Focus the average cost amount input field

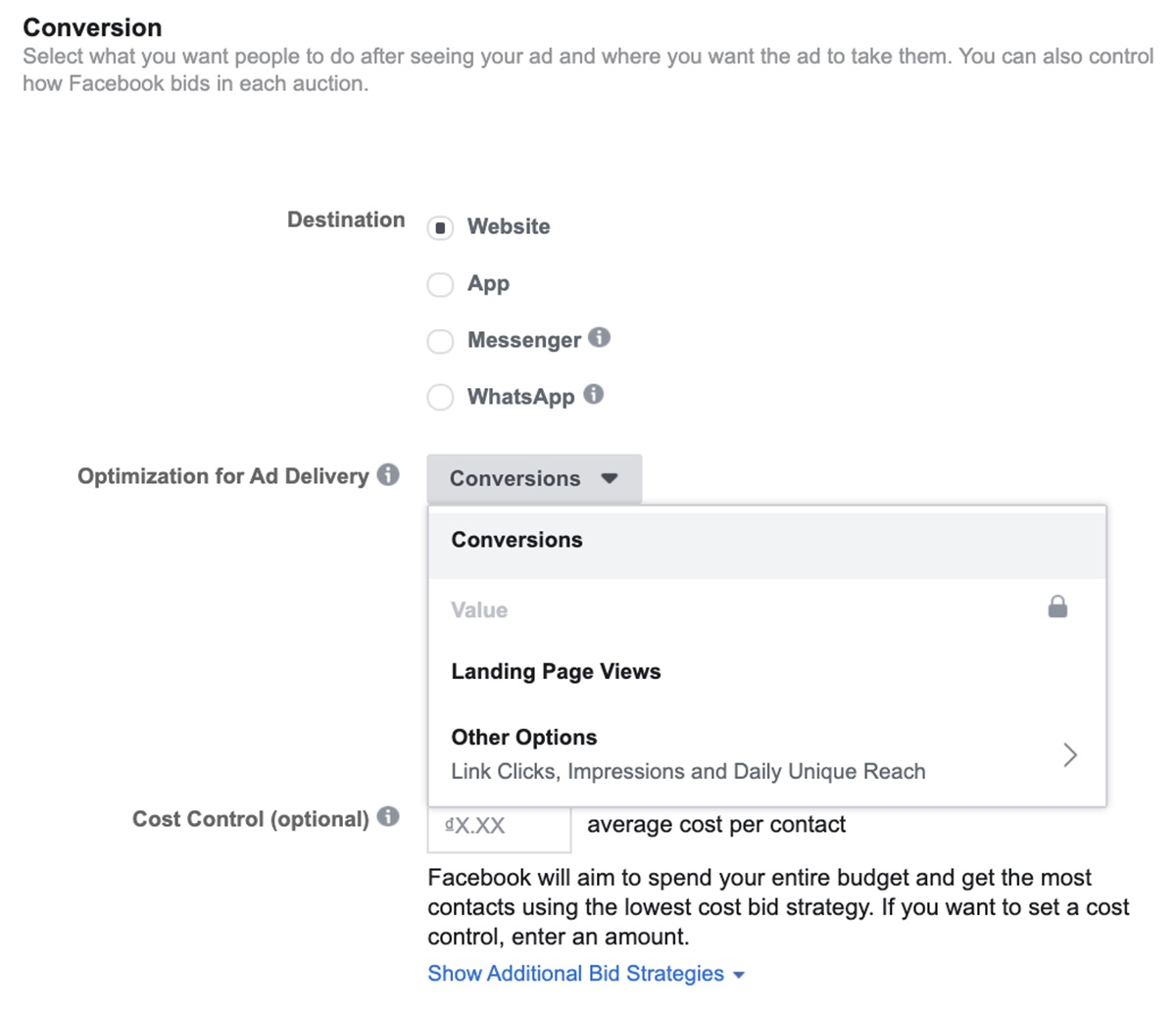(x=500, y=826)
